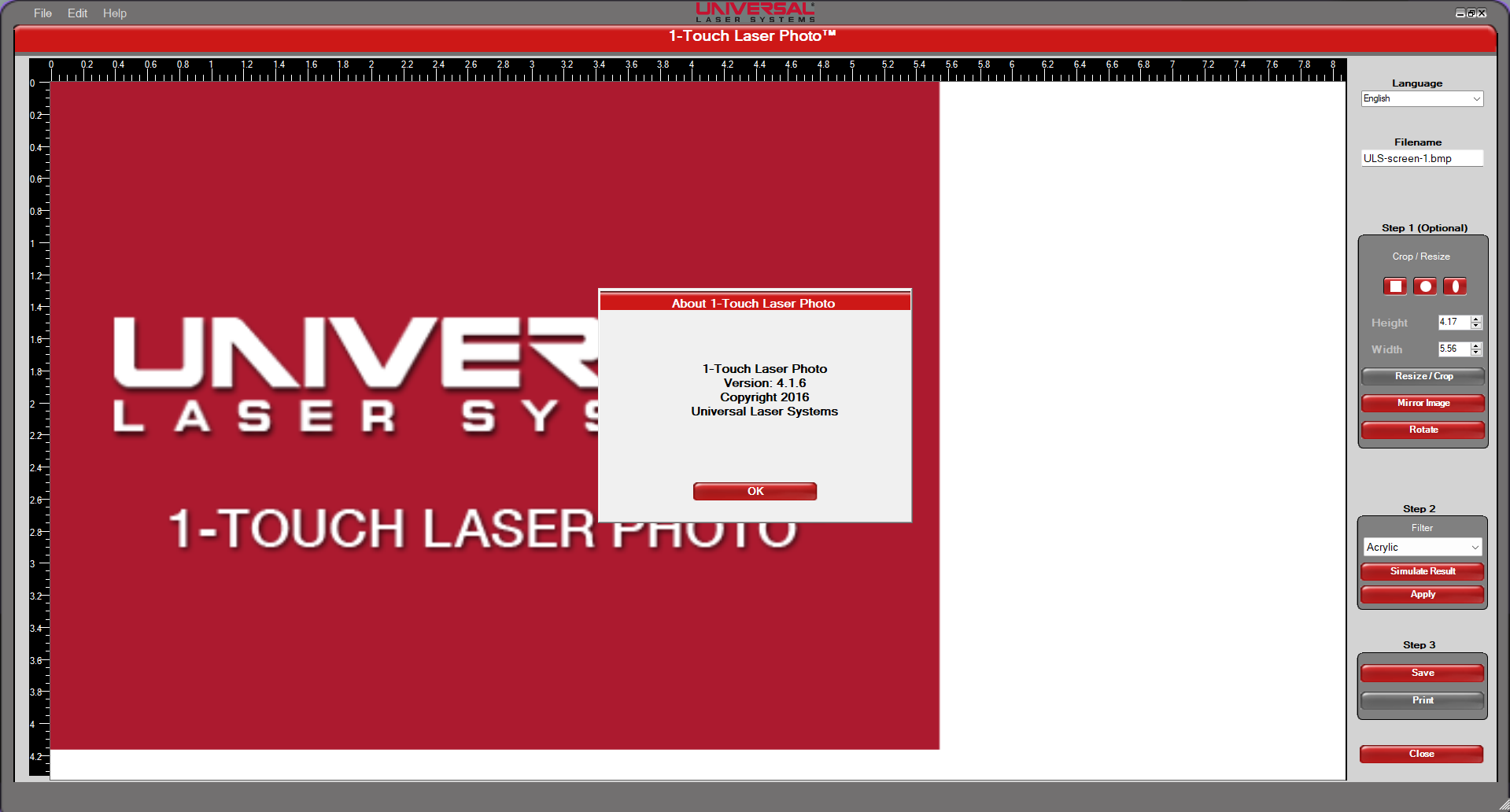Click the Crop / Resize label
Image resolution: width=1510 pixels, height=812 pixels.
click(x=1421, y=257)
